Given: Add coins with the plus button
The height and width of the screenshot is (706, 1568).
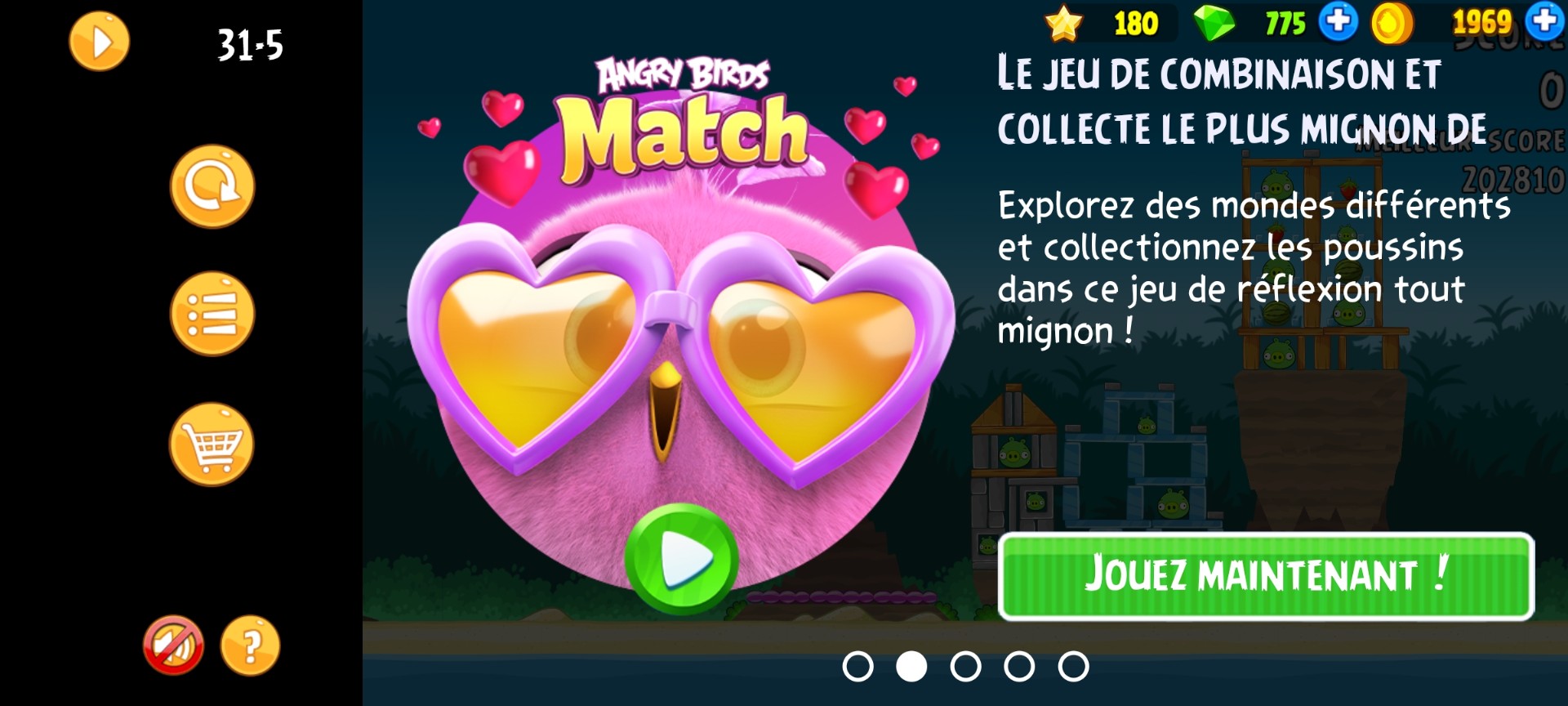Looking at the screenshot, I should pyautogui.click(x=1545, y=21).
